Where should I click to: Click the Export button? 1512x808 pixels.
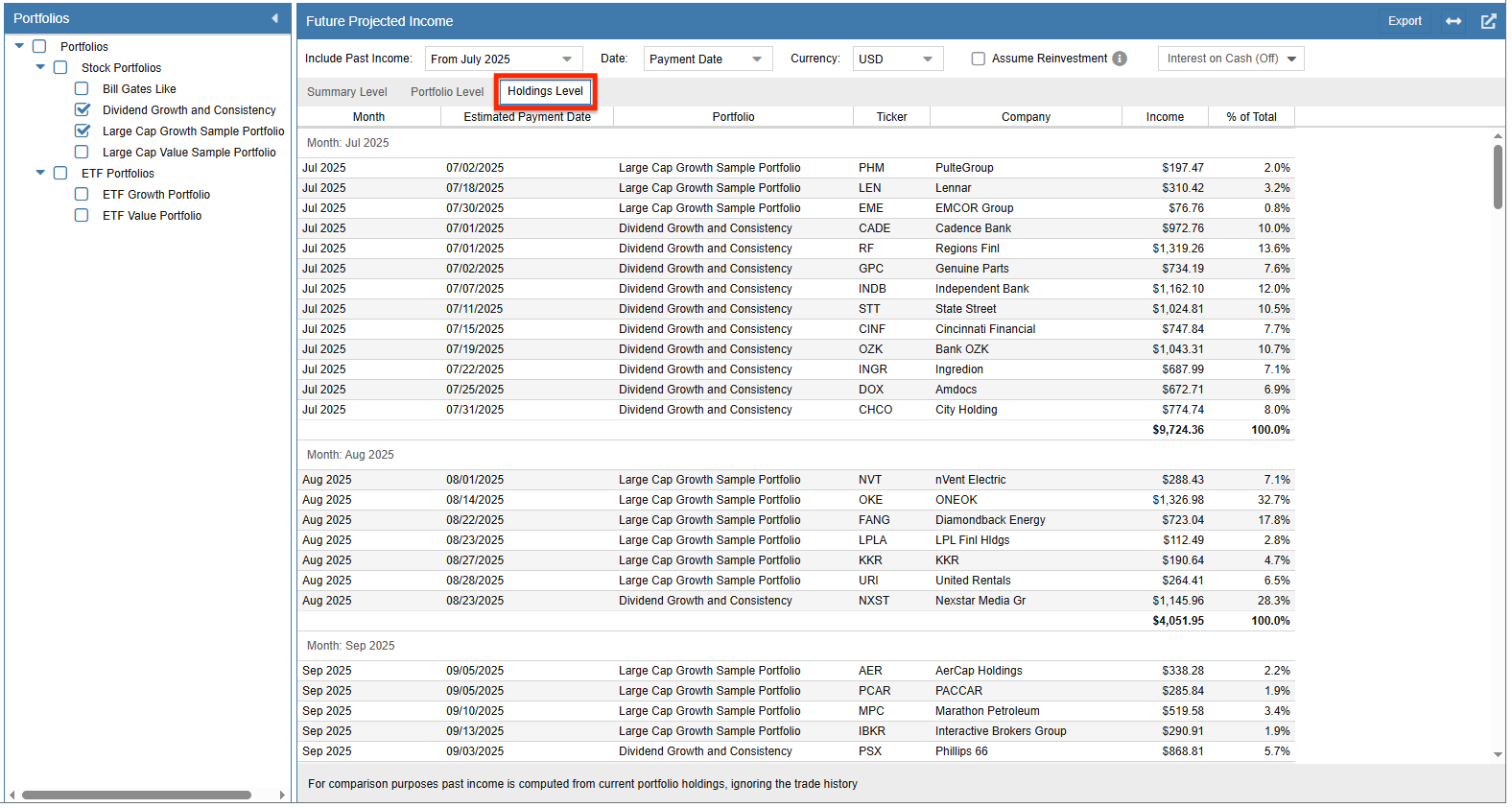click(1405, 21)
